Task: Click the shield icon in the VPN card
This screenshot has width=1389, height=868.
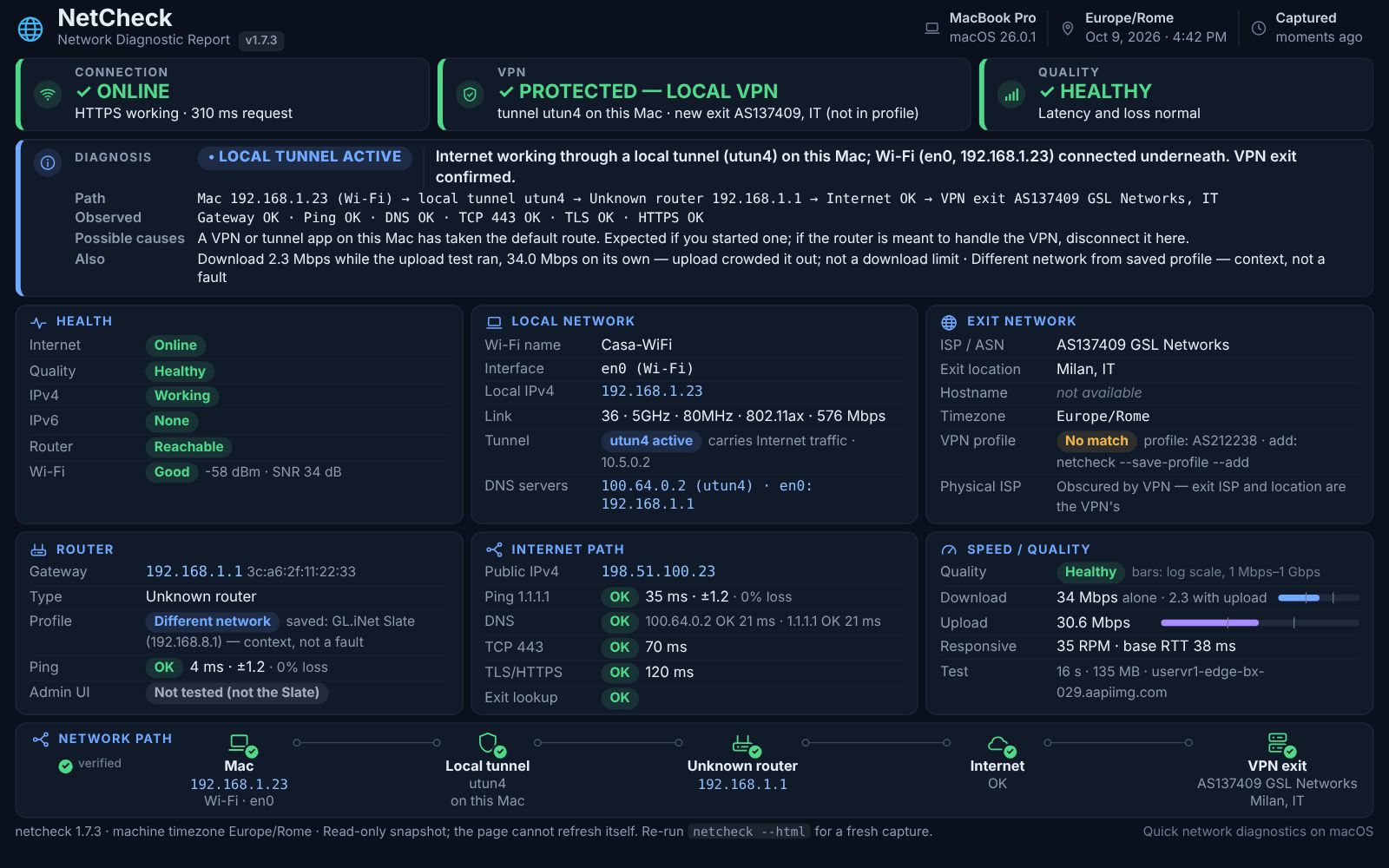Action: pos(470,94)
